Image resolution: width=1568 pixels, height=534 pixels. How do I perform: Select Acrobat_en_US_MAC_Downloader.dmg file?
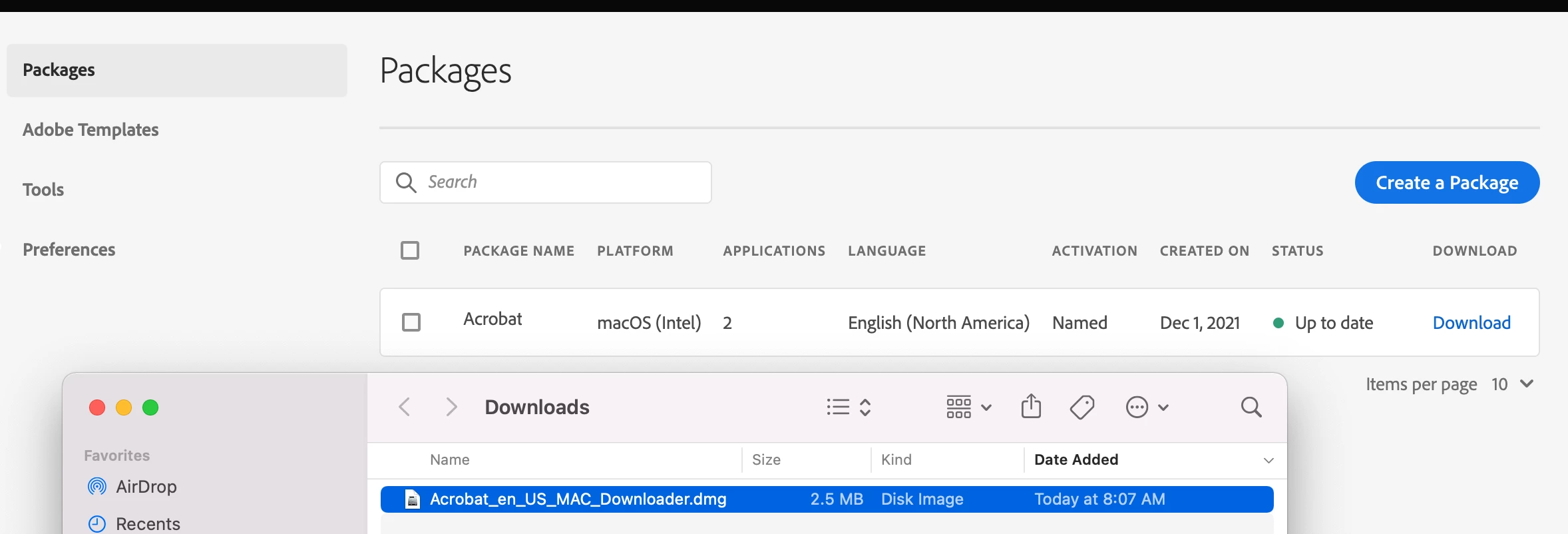pos(827,499)
